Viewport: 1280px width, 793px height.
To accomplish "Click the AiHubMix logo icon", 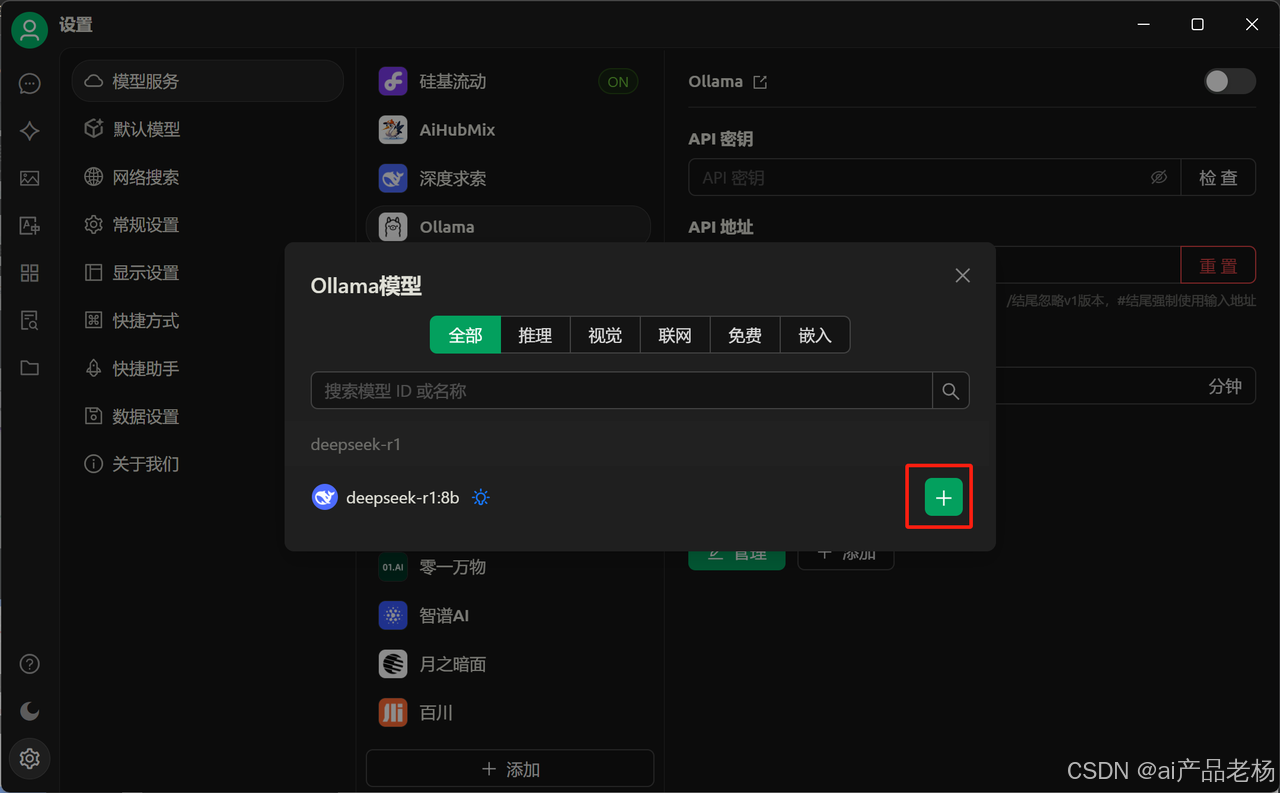I will [x=393, y=130].
